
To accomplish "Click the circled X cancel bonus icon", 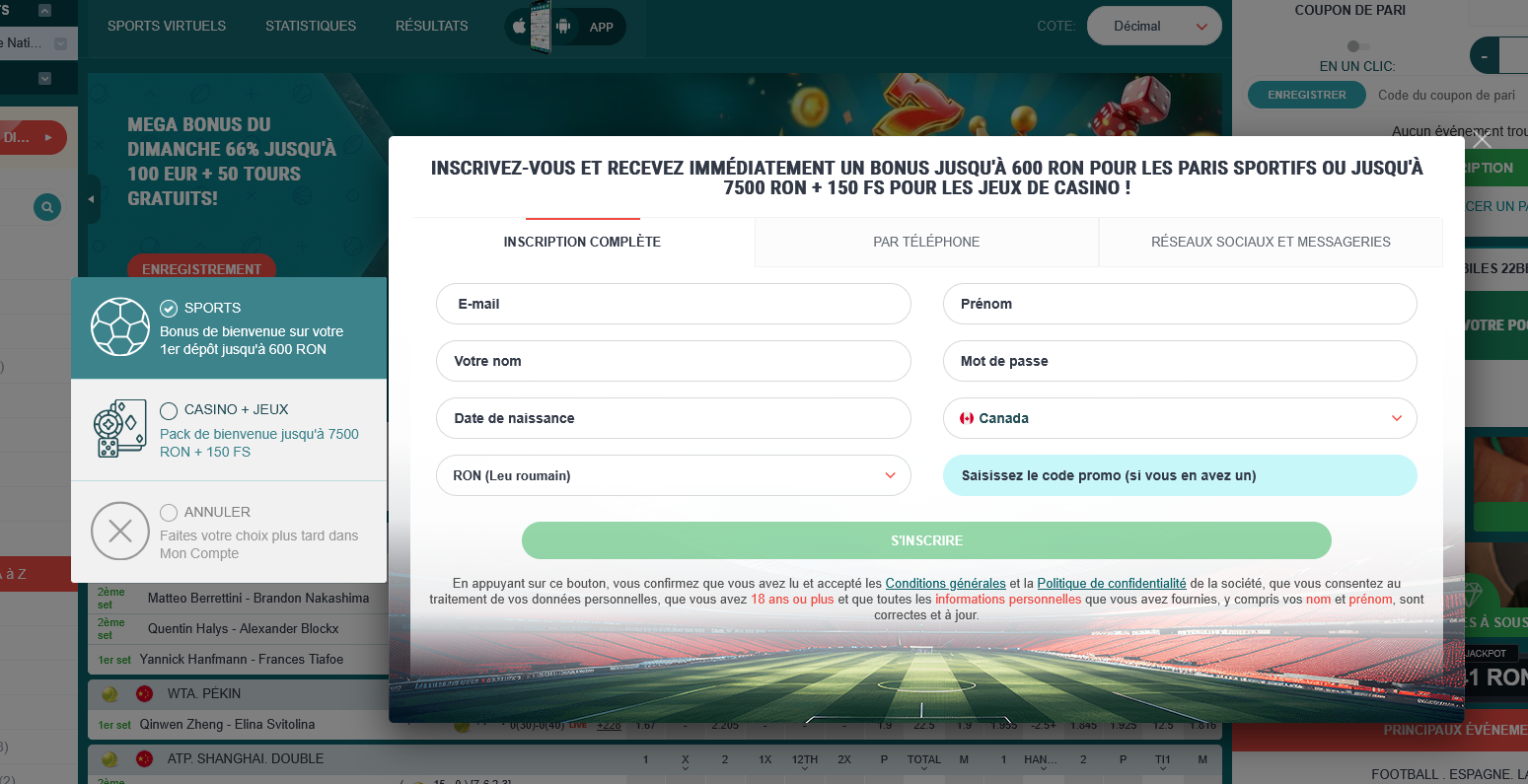I will click(120, 532).
